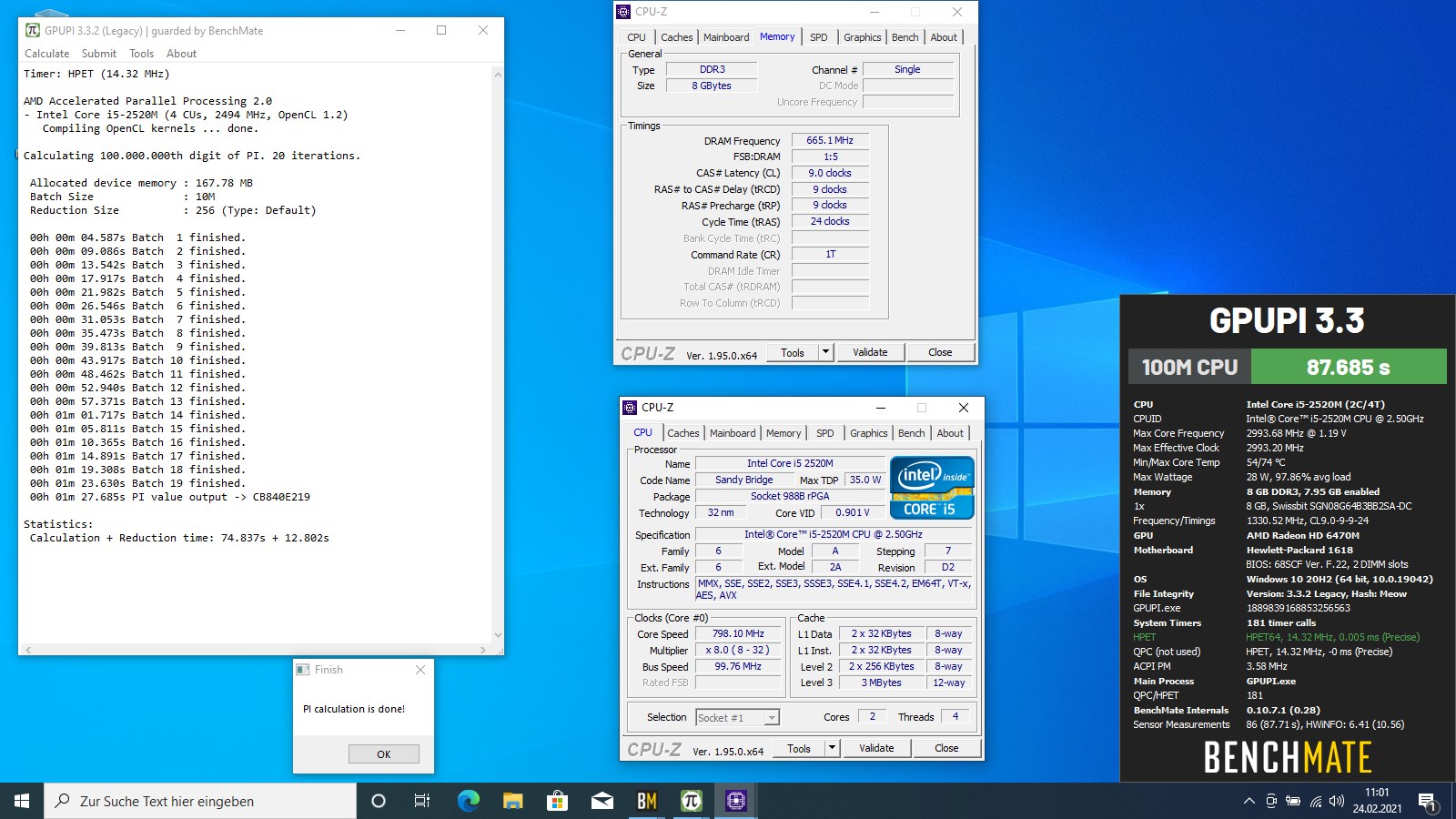Open About tab in lower CPU-Z window

pos(950,433)
